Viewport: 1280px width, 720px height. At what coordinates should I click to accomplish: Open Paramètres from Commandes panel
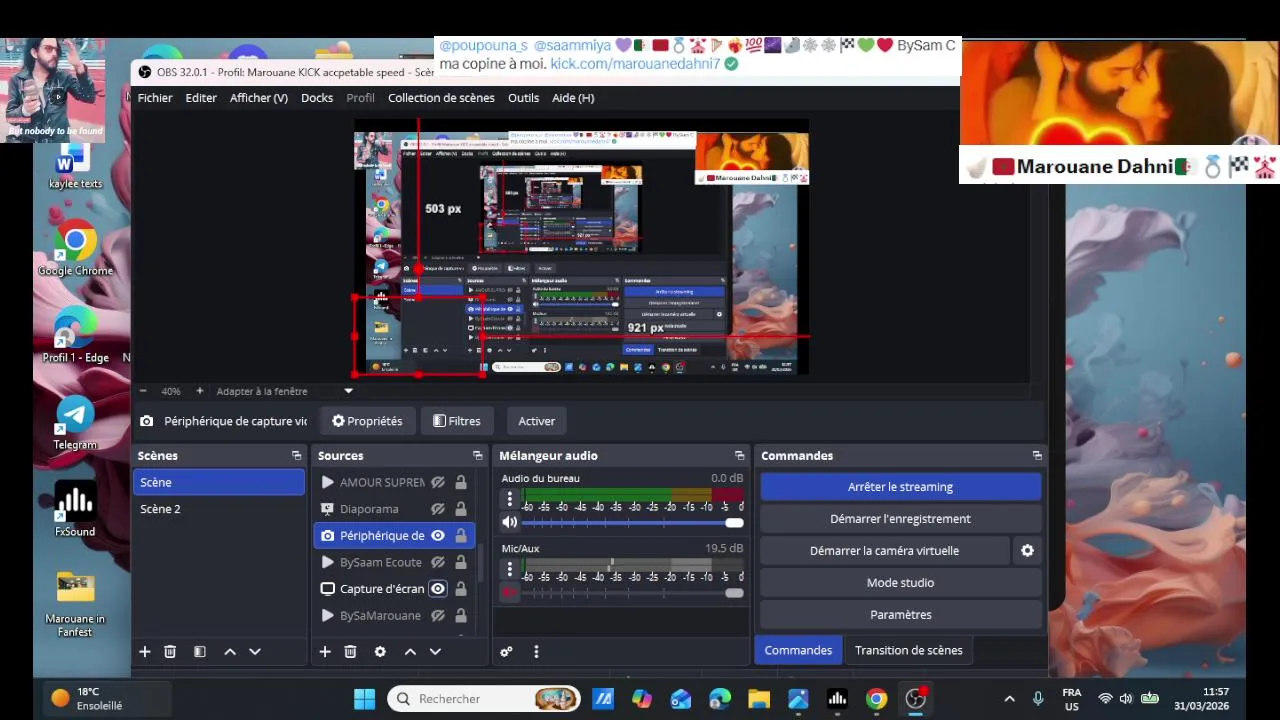[900, 615]
